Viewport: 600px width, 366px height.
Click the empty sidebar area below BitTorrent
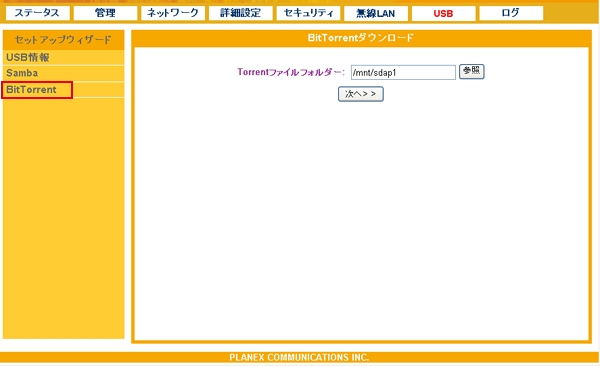coord(63,218)
